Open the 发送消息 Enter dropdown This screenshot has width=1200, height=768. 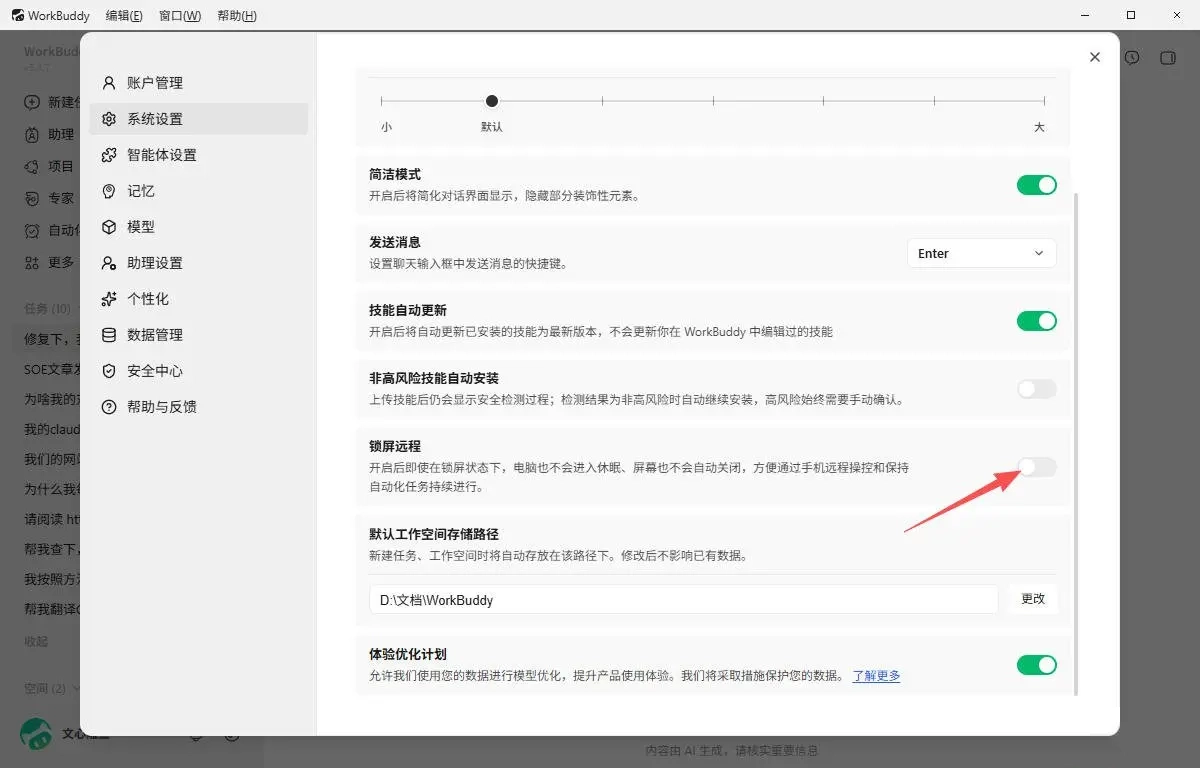click(x=982, y=253)
